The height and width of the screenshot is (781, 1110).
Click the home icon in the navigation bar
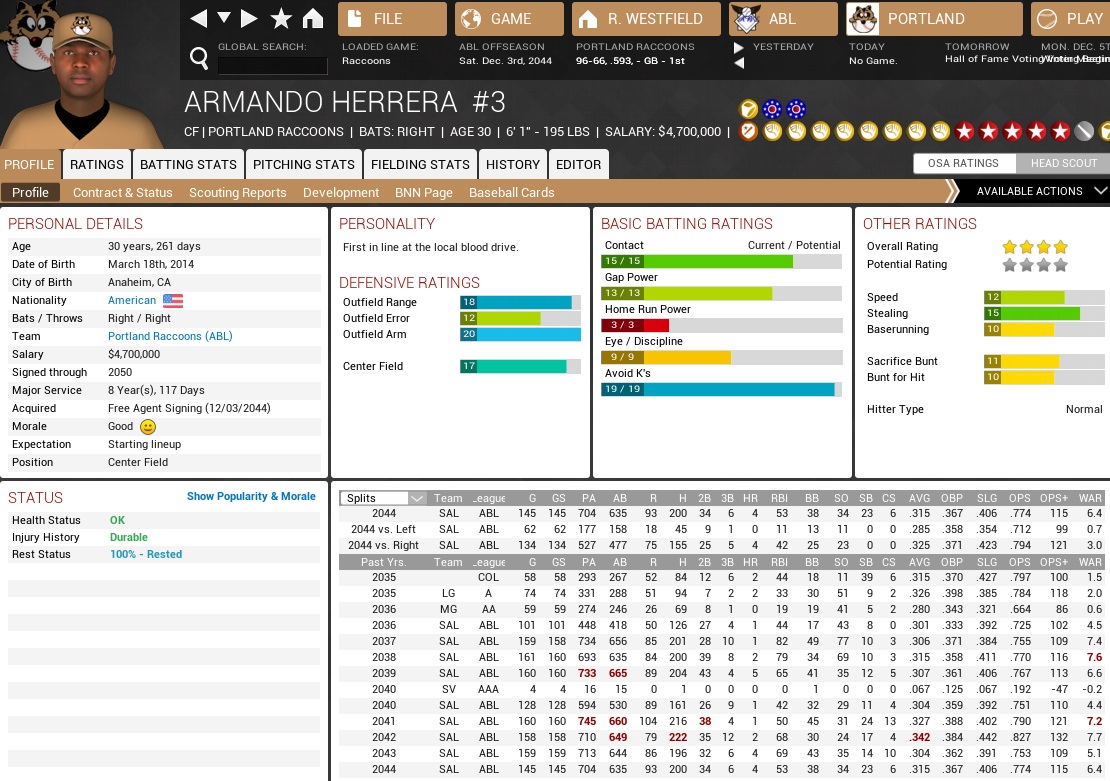(x=313, y=19)
